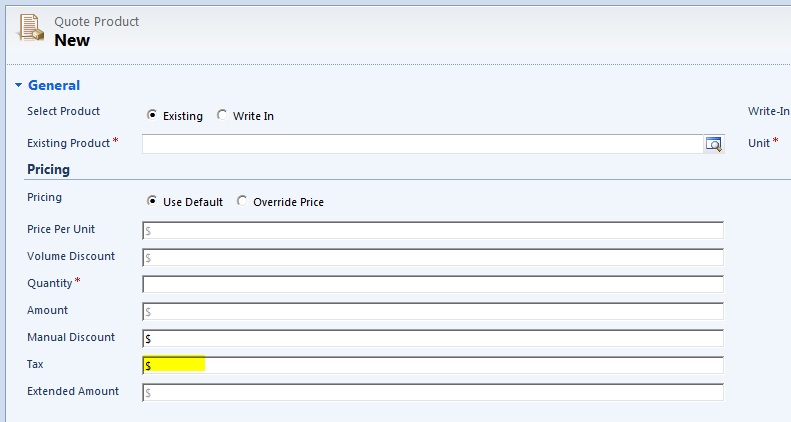This screenshot has height=422, width=791.
Task: Choose the Override Price radio button
Action: coord(242,201)
